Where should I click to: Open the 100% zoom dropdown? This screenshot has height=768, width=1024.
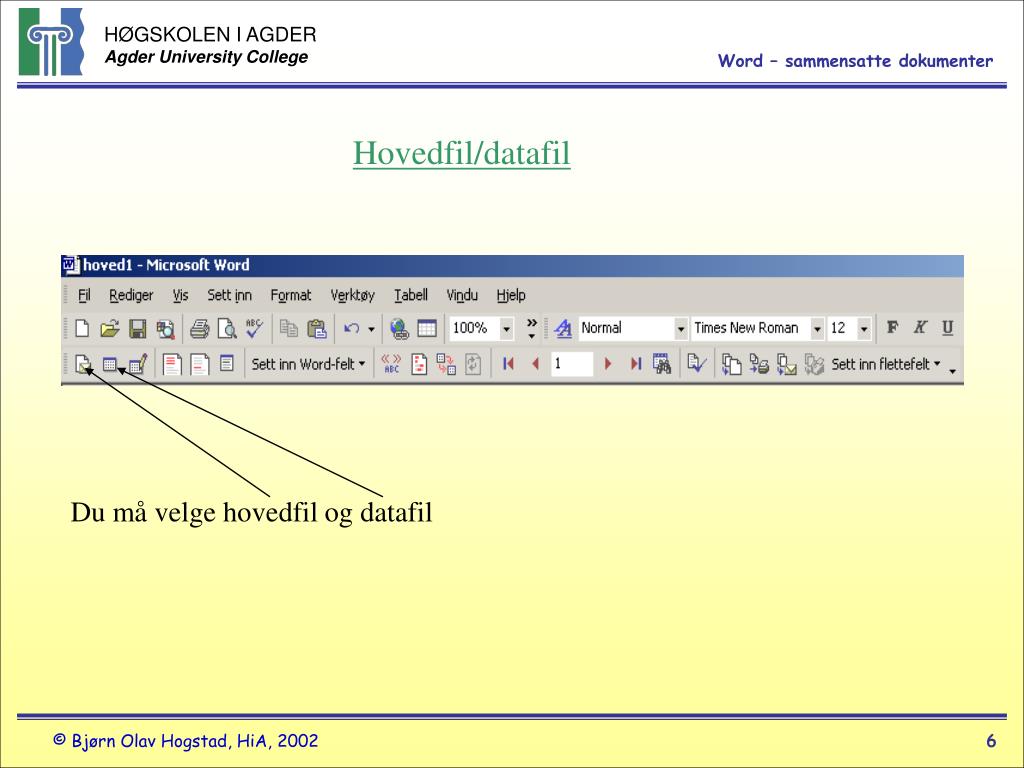tap(506, 328)
